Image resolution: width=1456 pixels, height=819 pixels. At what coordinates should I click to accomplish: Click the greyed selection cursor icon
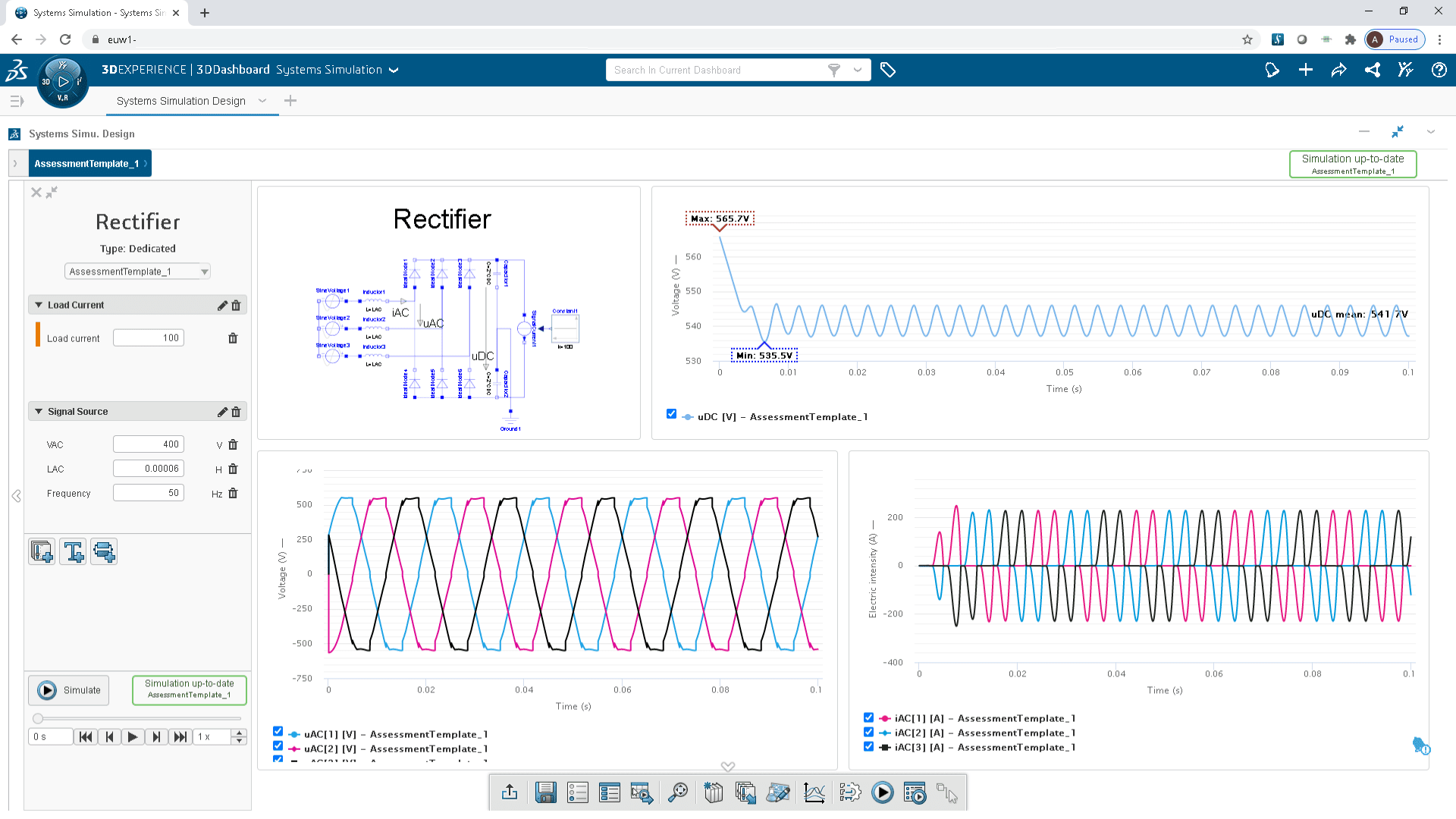point(946,792)
